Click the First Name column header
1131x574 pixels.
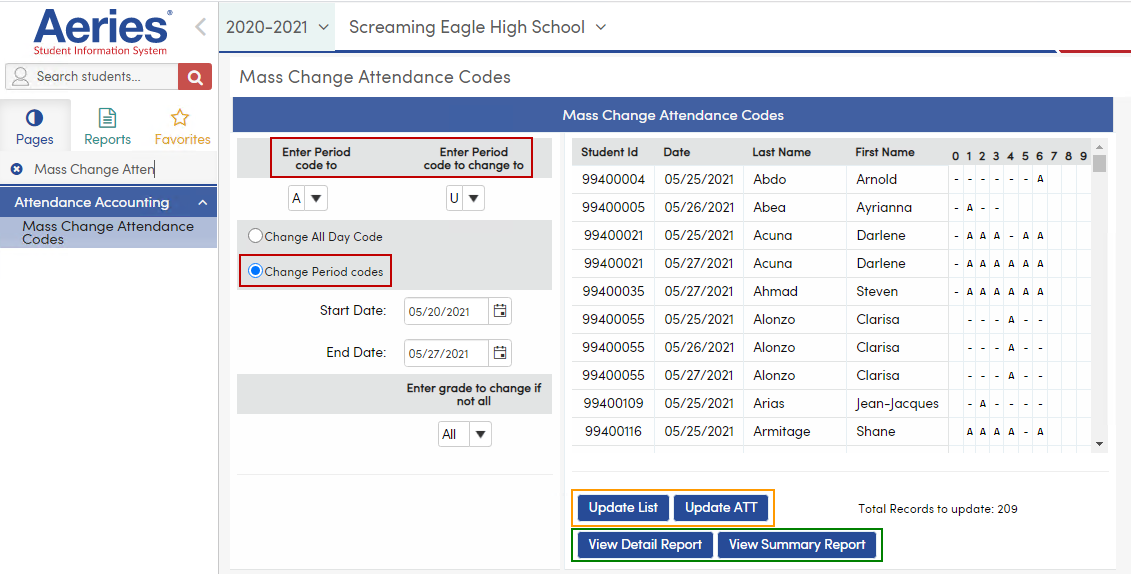[x=885, y=152]
